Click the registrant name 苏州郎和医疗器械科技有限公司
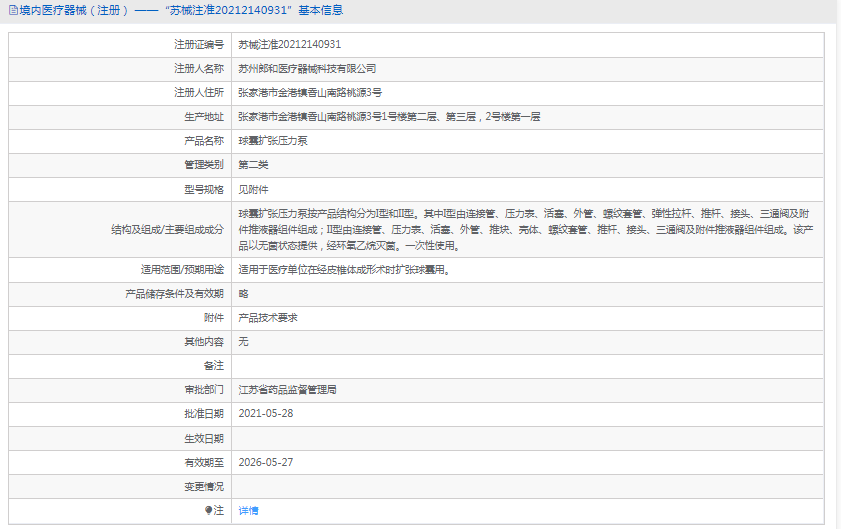 [307, 69]
